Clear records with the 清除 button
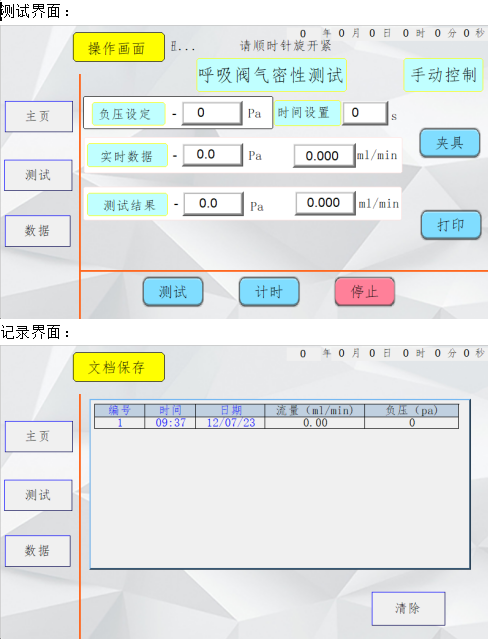 click(x=408, y=608)
